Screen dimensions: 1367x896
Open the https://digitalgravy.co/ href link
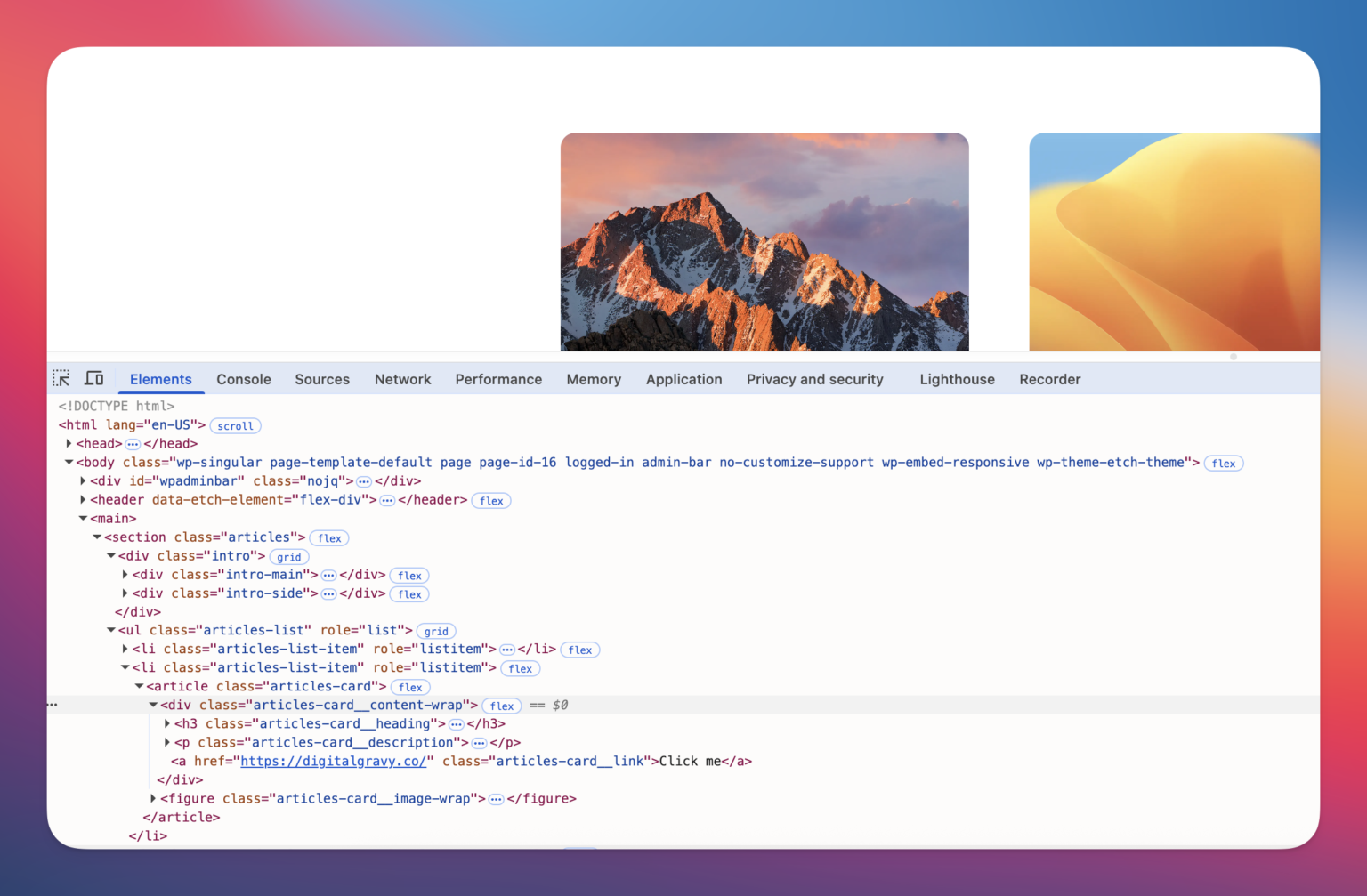click(x=334, y=761)
